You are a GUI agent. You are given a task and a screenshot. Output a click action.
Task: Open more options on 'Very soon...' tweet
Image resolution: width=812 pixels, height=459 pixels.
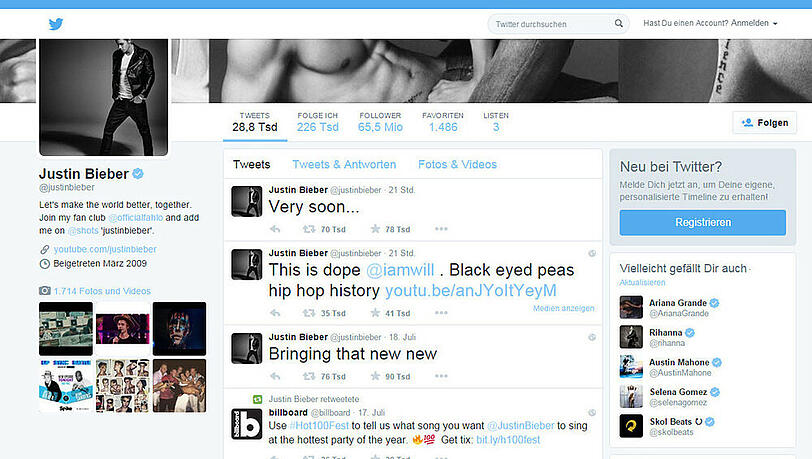[441, 228]
